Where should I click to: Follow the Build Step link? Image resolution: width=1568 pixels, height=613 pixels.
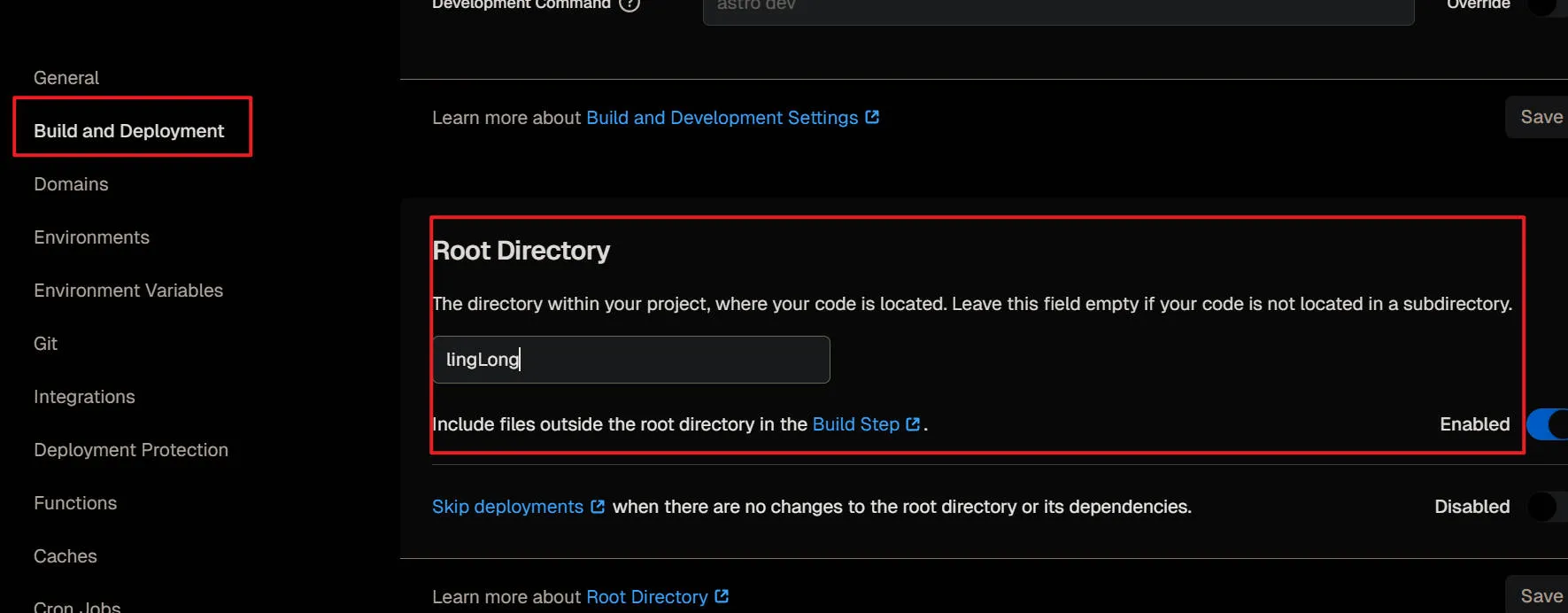[855, 424]
